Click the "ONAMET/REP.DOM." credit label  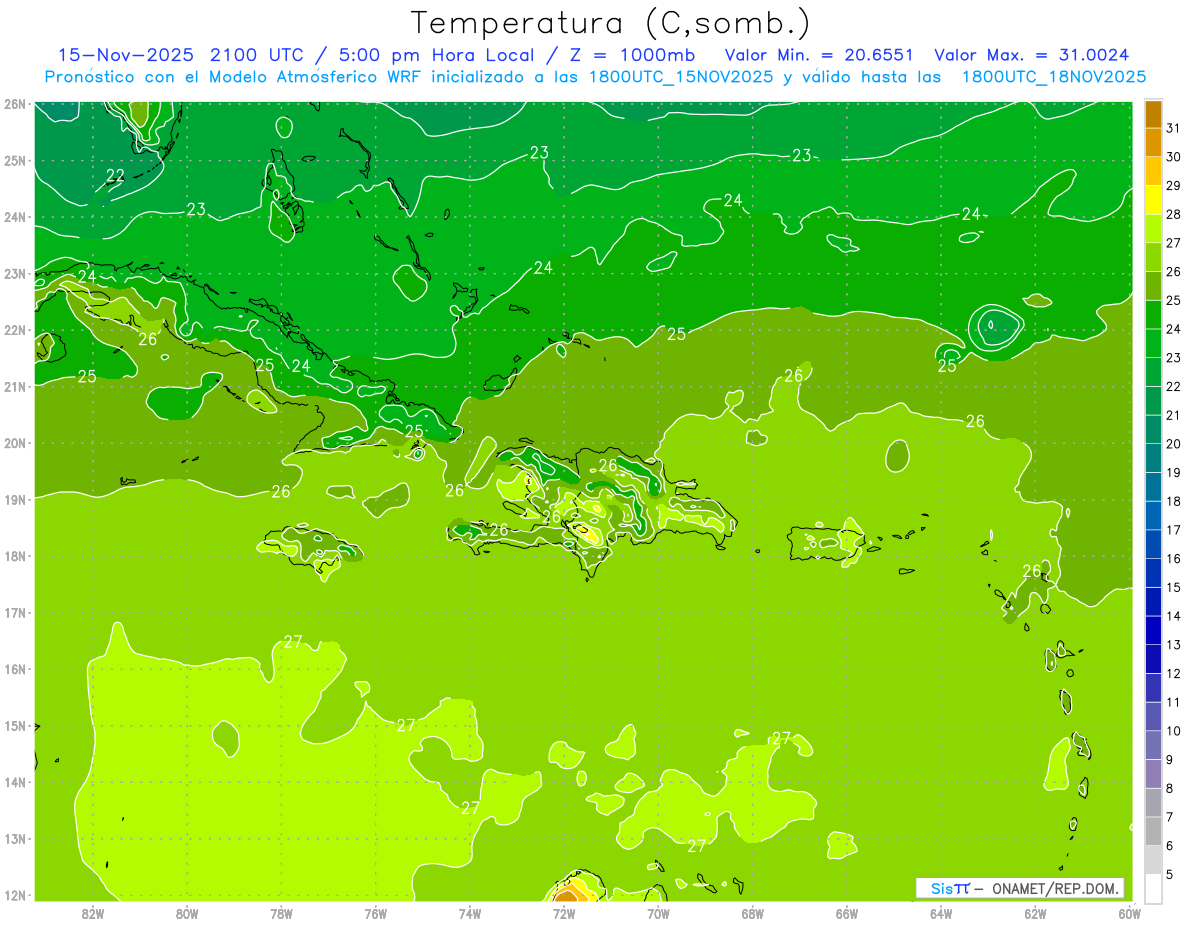pyautogui.click(x=1055, y=888)
